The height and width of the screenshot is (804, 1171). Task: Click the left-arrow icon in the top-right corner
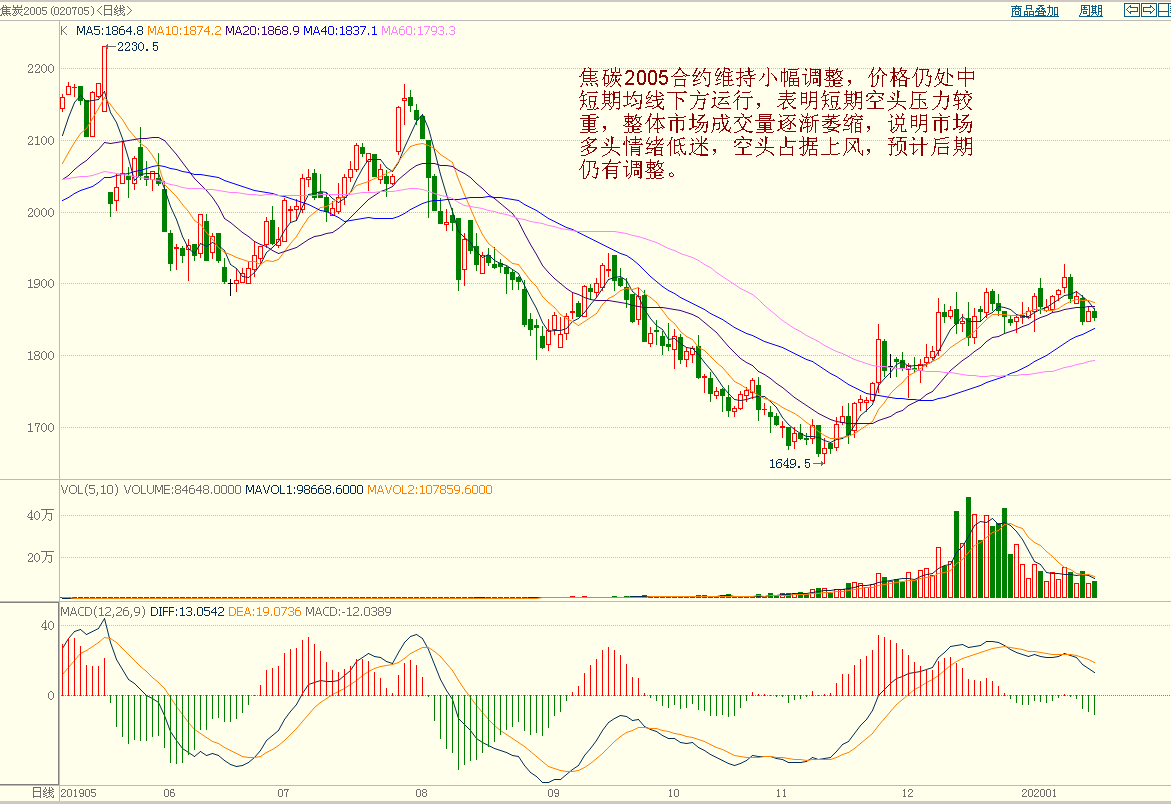(x=1132, y=10)
